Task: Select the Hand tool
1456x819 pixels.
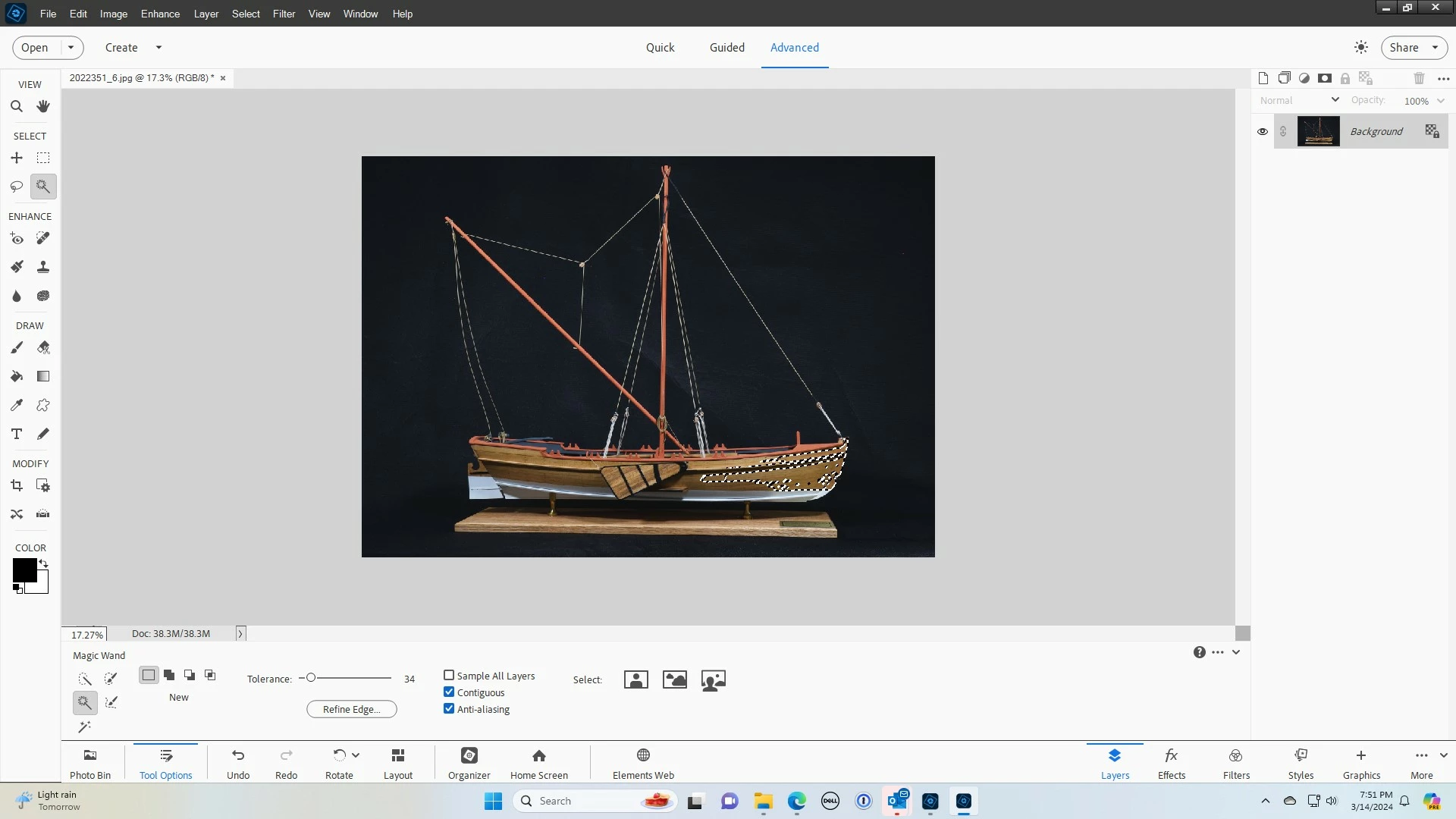Action: tap(43, 107)
